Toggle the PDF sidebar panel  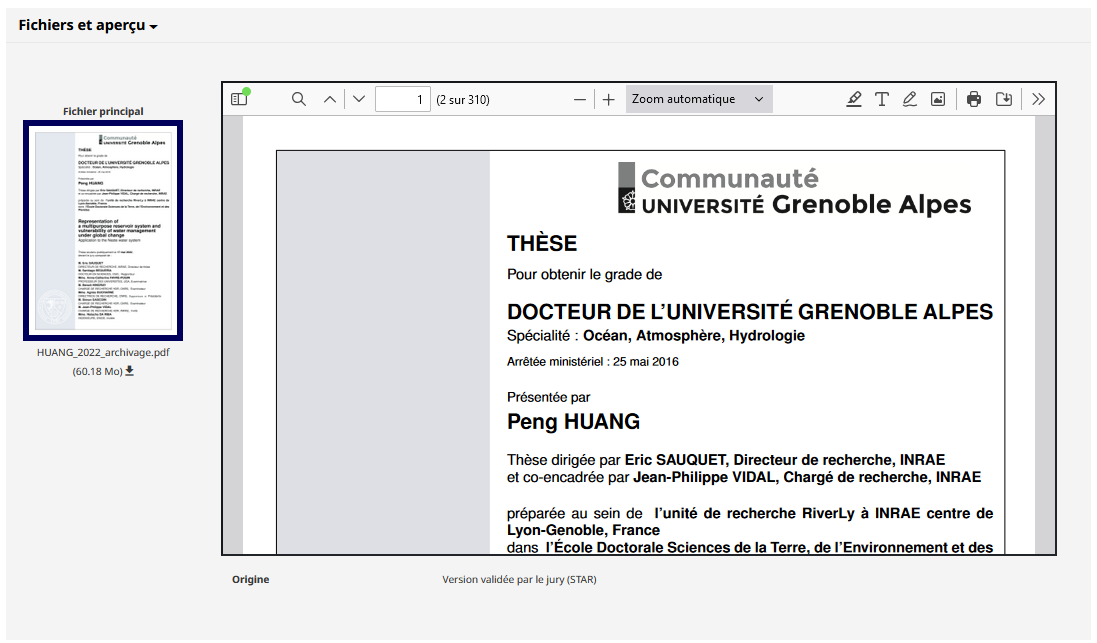[239, 99]
